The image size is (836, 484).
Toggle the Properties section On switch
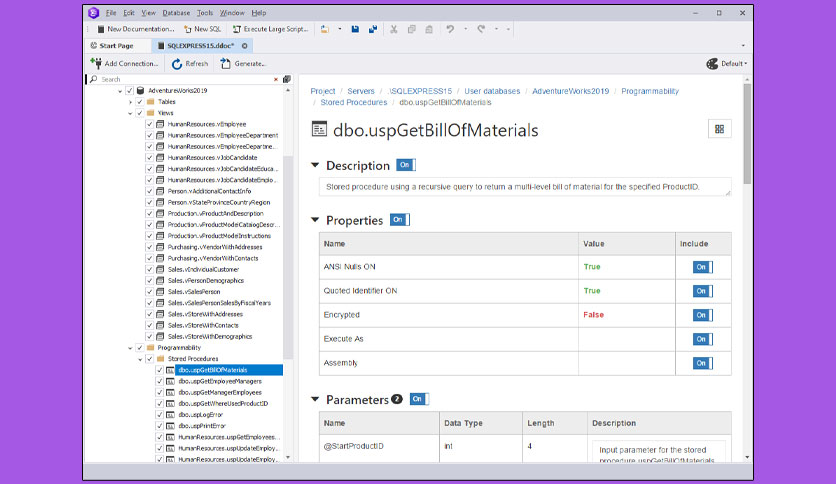399,220
